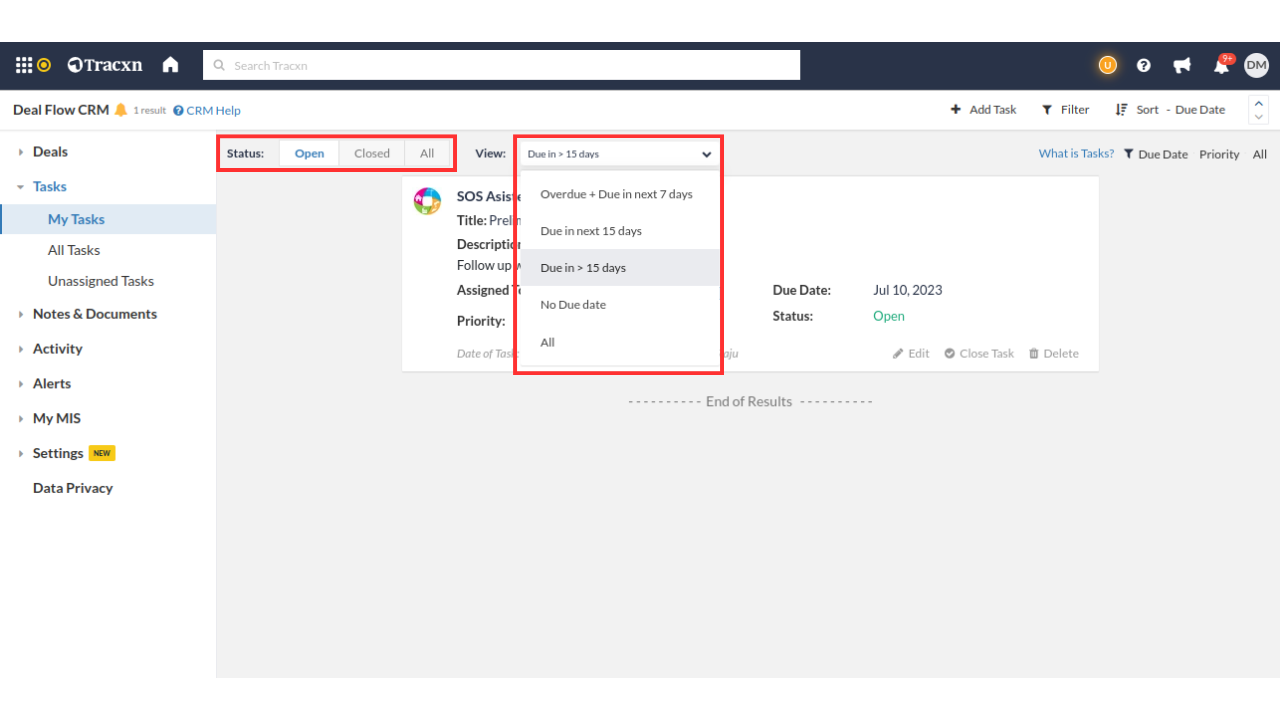
Task: Click Close Task on the task card
Action: pos(979,353)
